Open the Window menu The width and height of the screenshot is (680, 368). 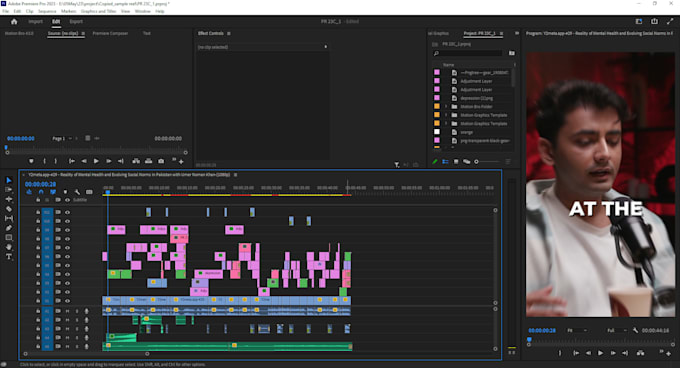point(143,11)
